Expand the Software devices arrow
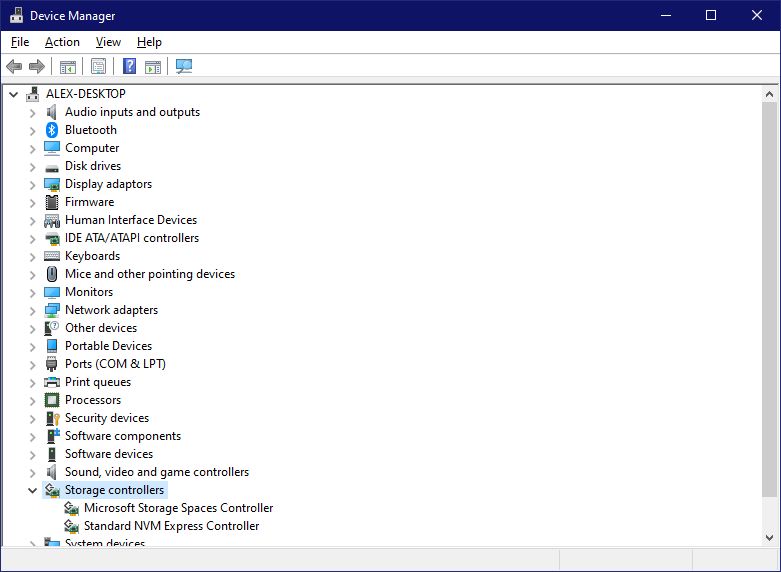Image resolution: width=781 pixels, height=572 pixels. click(x=32, y=455)
